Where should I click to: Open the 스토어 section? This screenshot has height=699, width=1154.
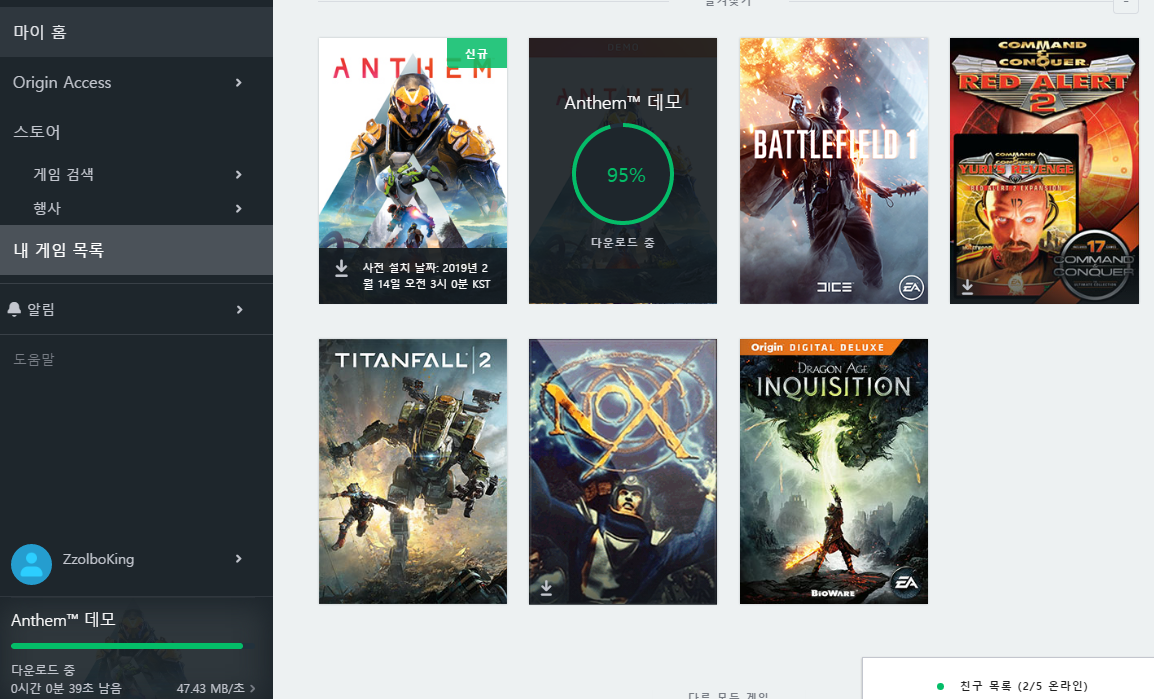(37, 132)
